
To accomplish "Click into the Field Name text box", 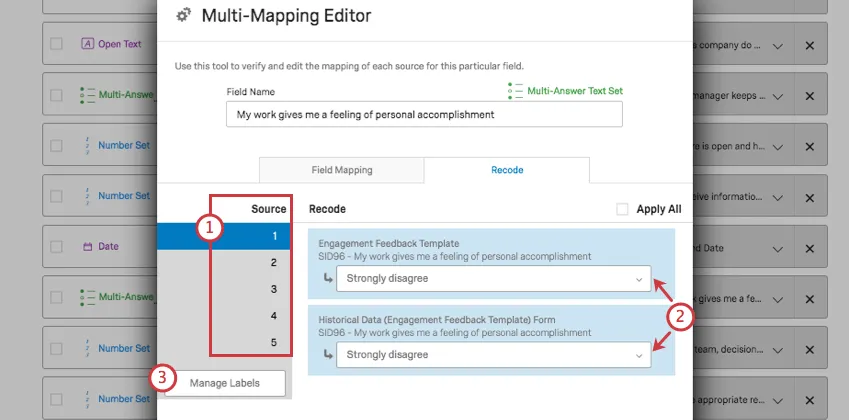I will pyautogui.click(x=424, y=114).
